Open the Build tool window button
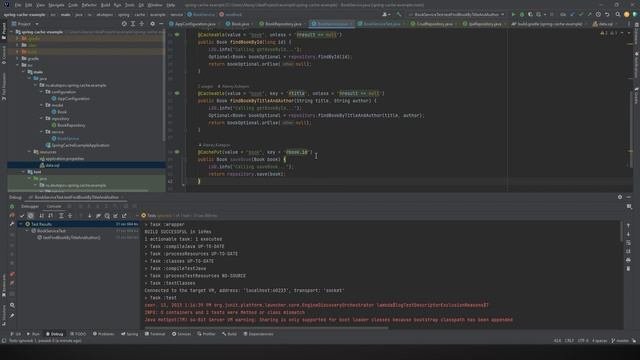Viewport: 640px width, 360px height. pos(229,334)
